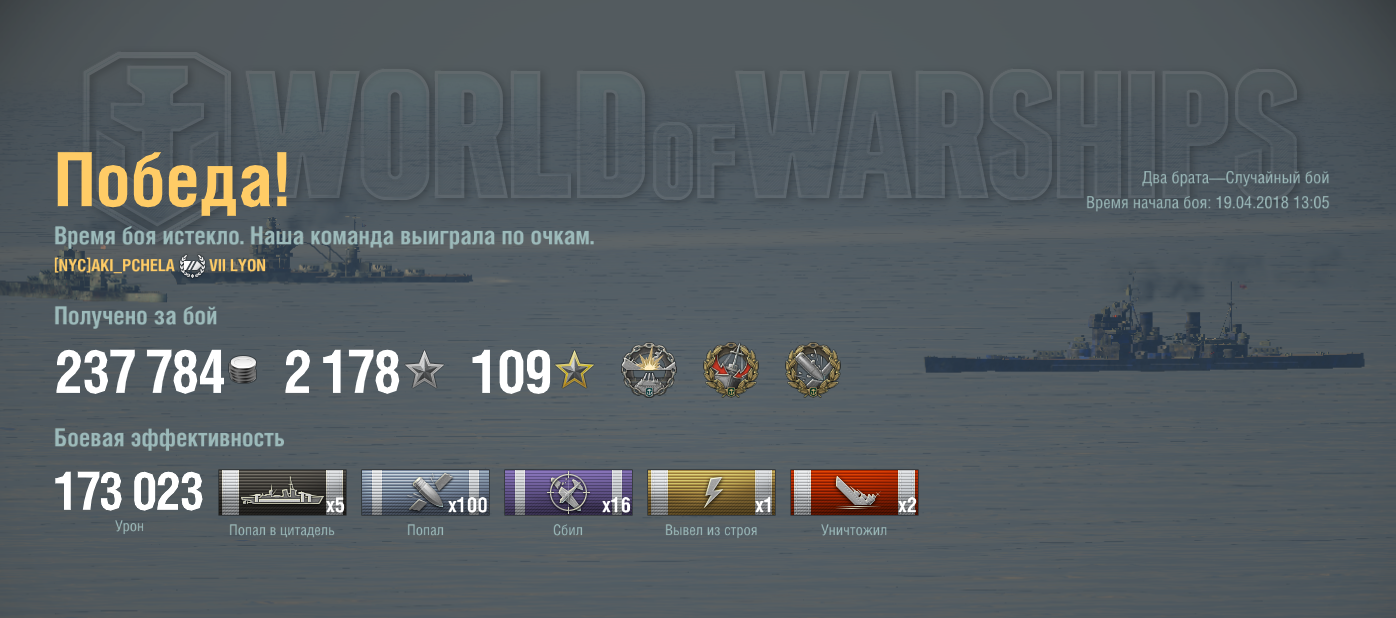Viewport: 1396px width, 618px height.
Task: Click the gold star free XP icon
Action: pos(574,371)
